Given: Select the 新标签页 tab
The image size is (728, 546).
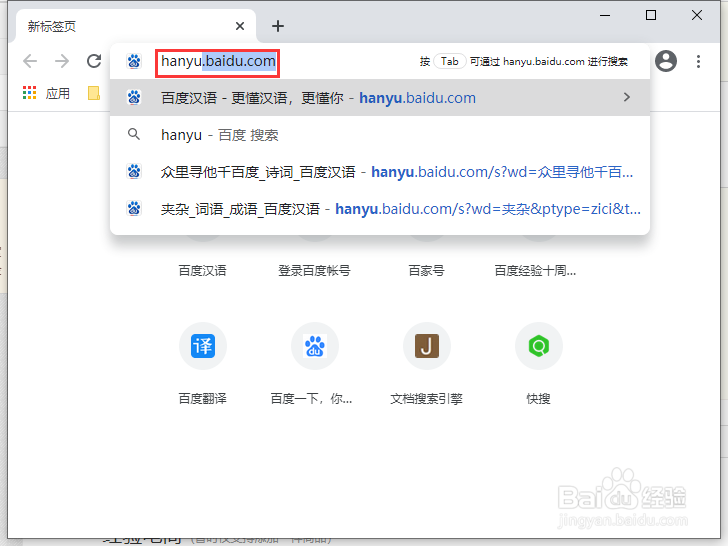Looking at the screenshot, I should click(x=136, y=26).
